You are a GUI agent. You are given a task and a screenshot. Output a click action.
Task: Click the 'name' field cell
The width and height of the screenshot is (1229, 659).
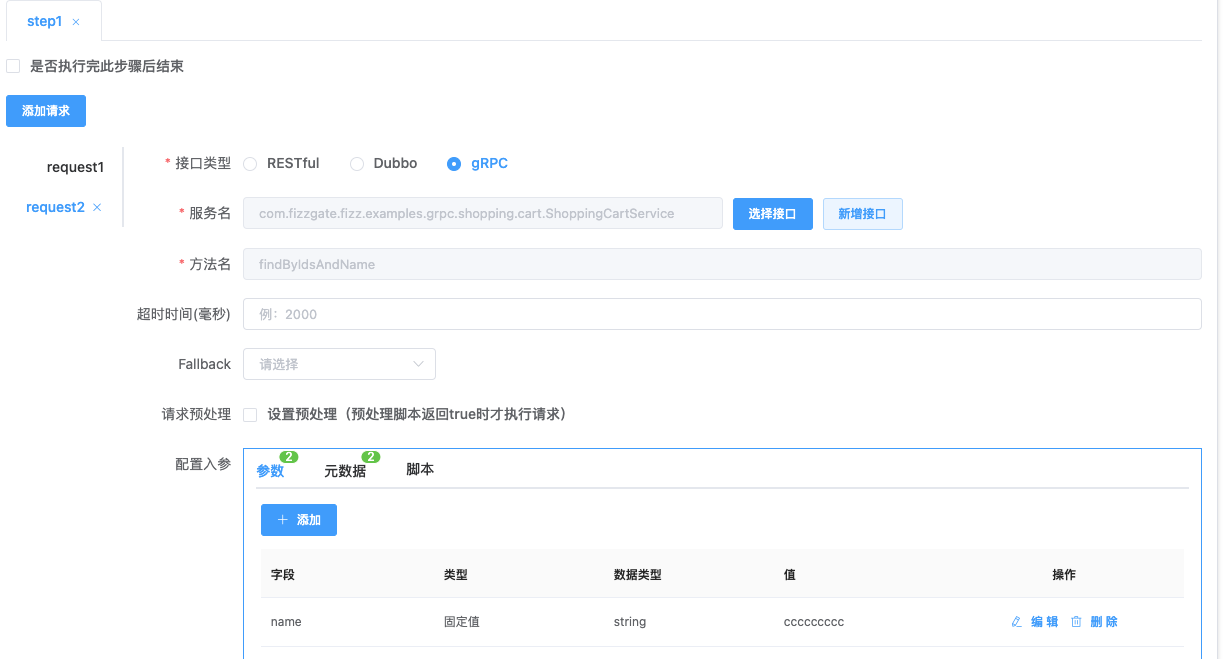pos(286,622)
